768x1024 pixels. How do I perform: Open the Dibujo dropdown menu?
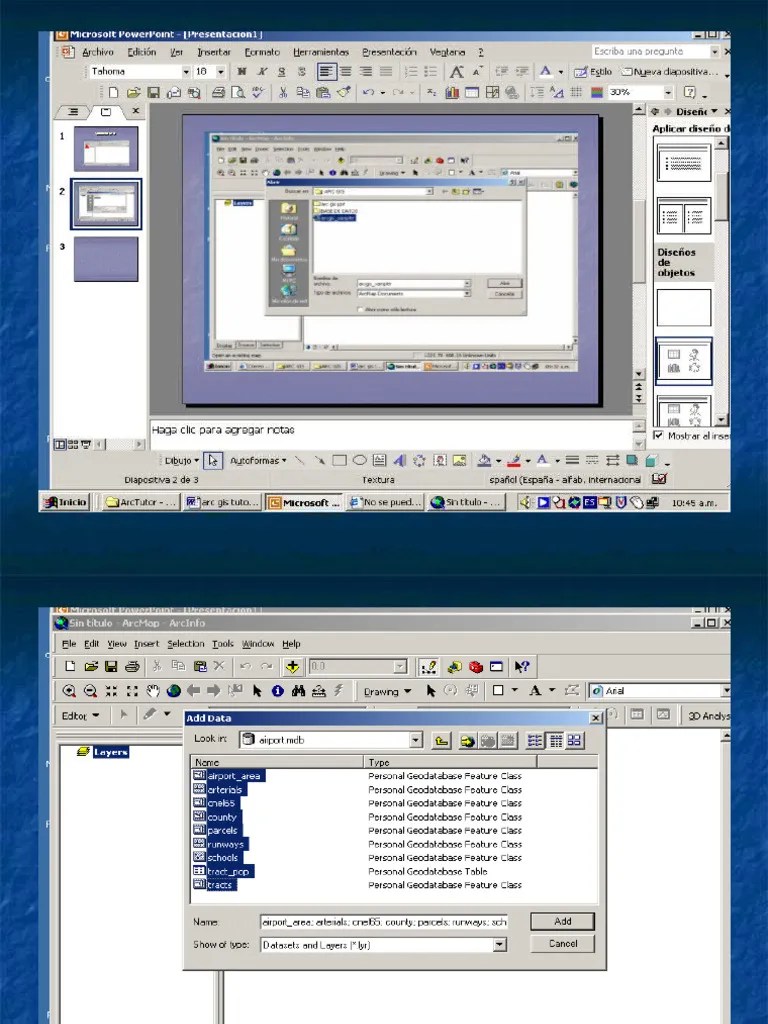182,460
